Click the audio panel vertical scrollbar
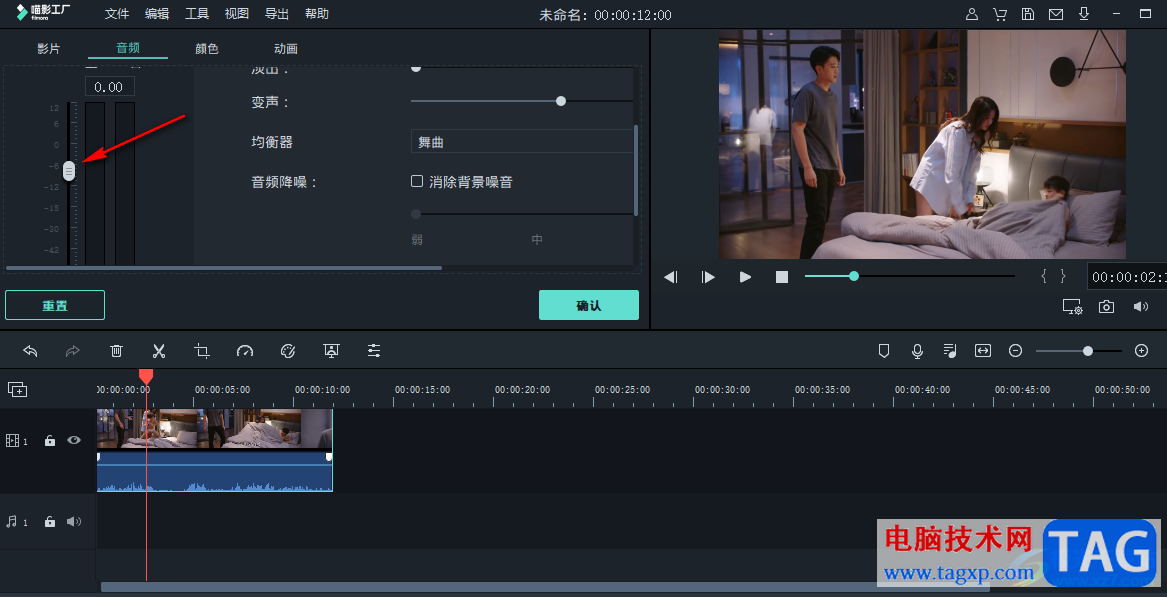1167x597 pixels. (636, 170)
